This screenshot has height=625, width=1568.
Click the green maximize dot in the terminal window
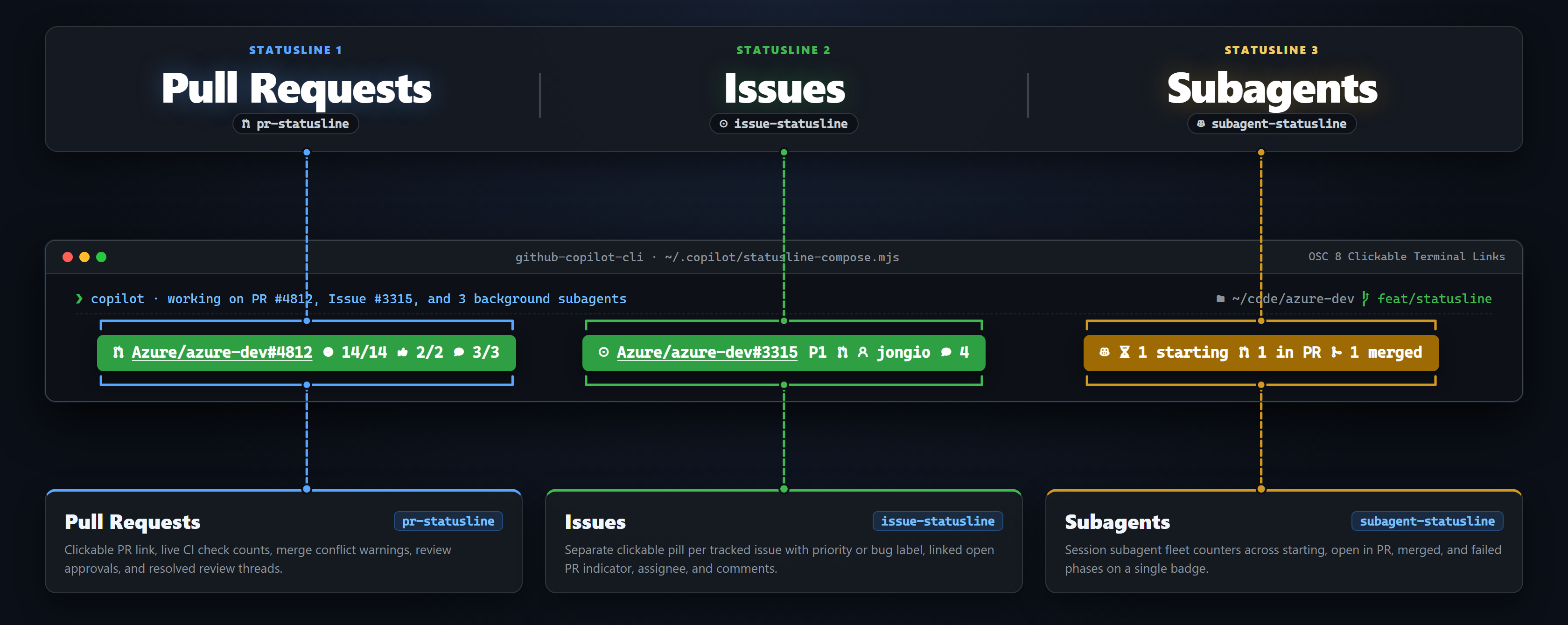[x=102, y=257]
